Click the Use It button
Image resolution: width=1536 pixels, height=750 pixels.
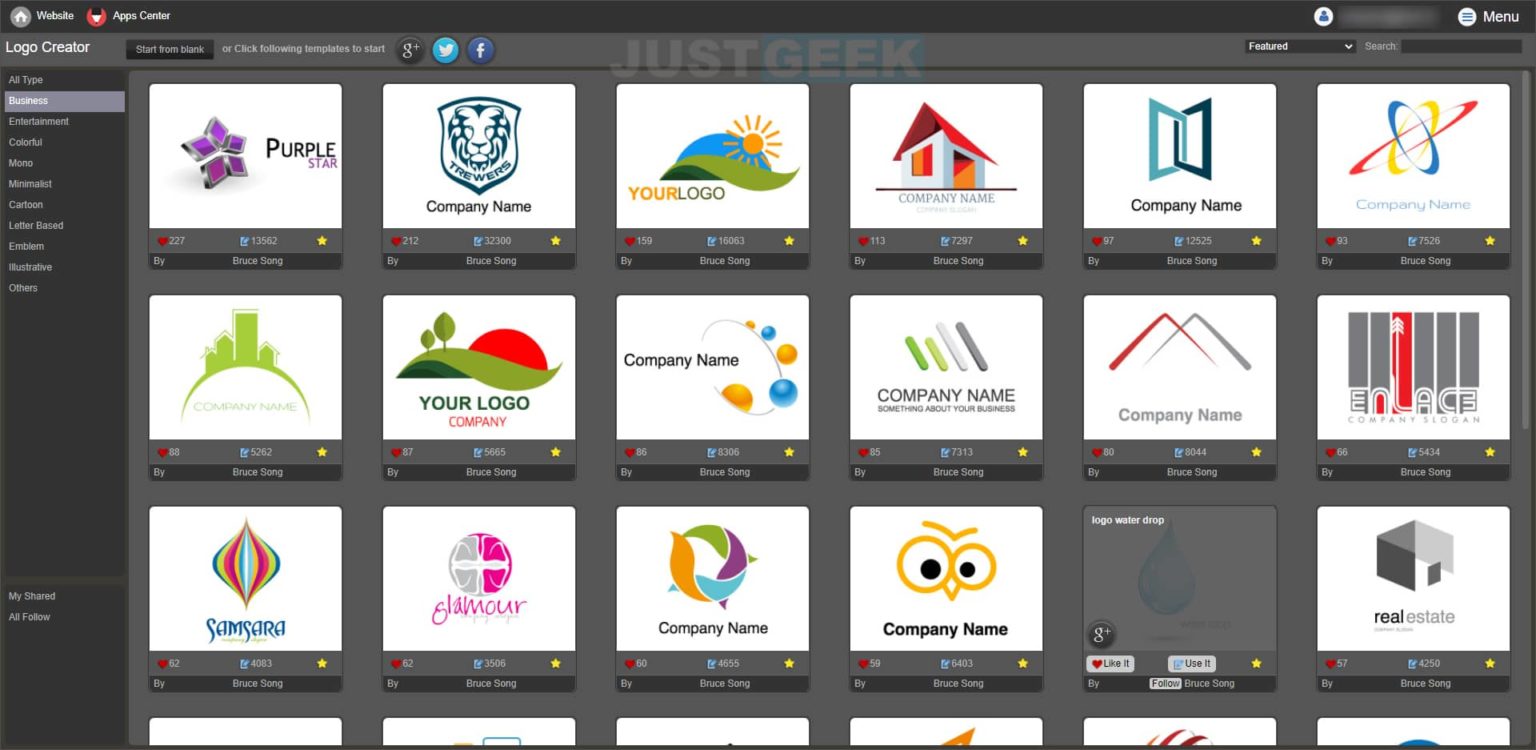(x=1192, y=664)
